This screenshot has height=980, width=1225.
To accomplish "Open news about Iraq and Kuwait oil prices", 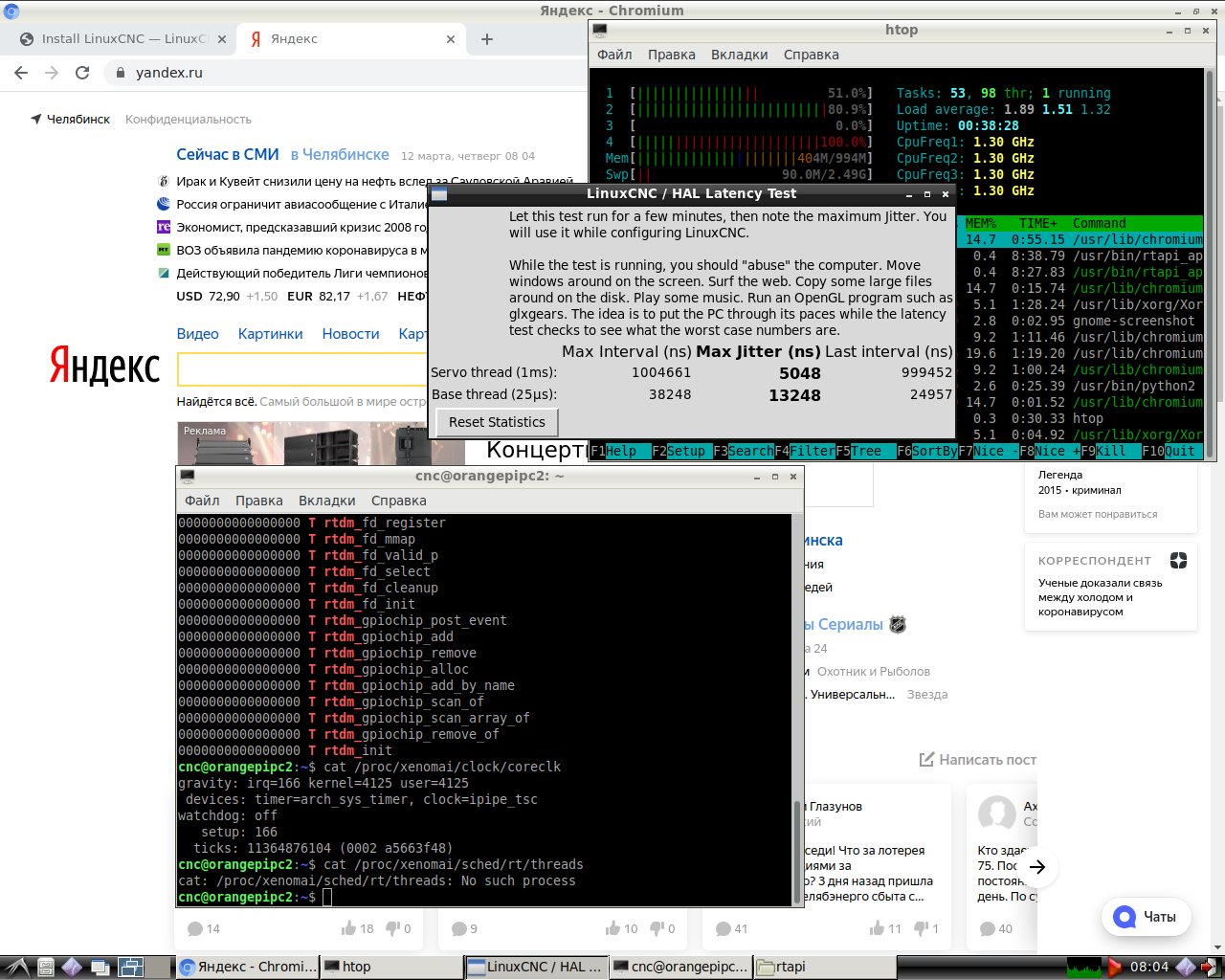I will (x=373, y=181).
